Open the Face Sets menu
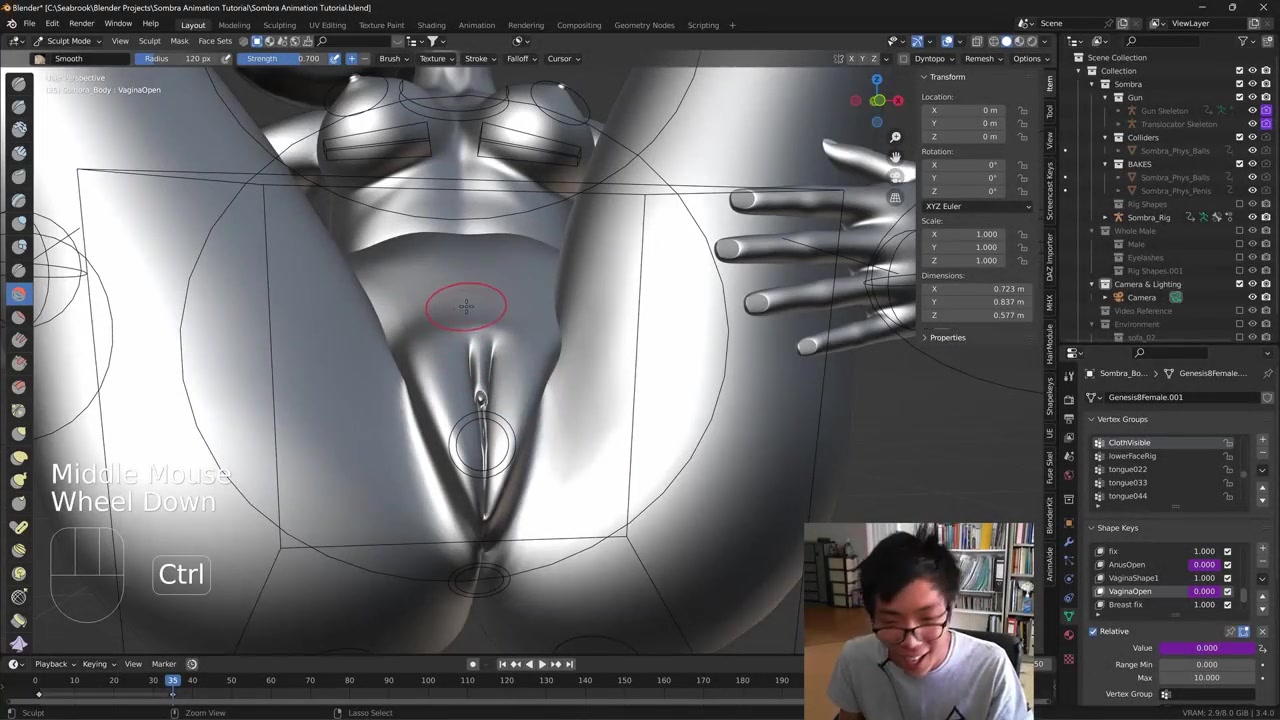The image size is (1280, 720). click(x=215, y=41)
